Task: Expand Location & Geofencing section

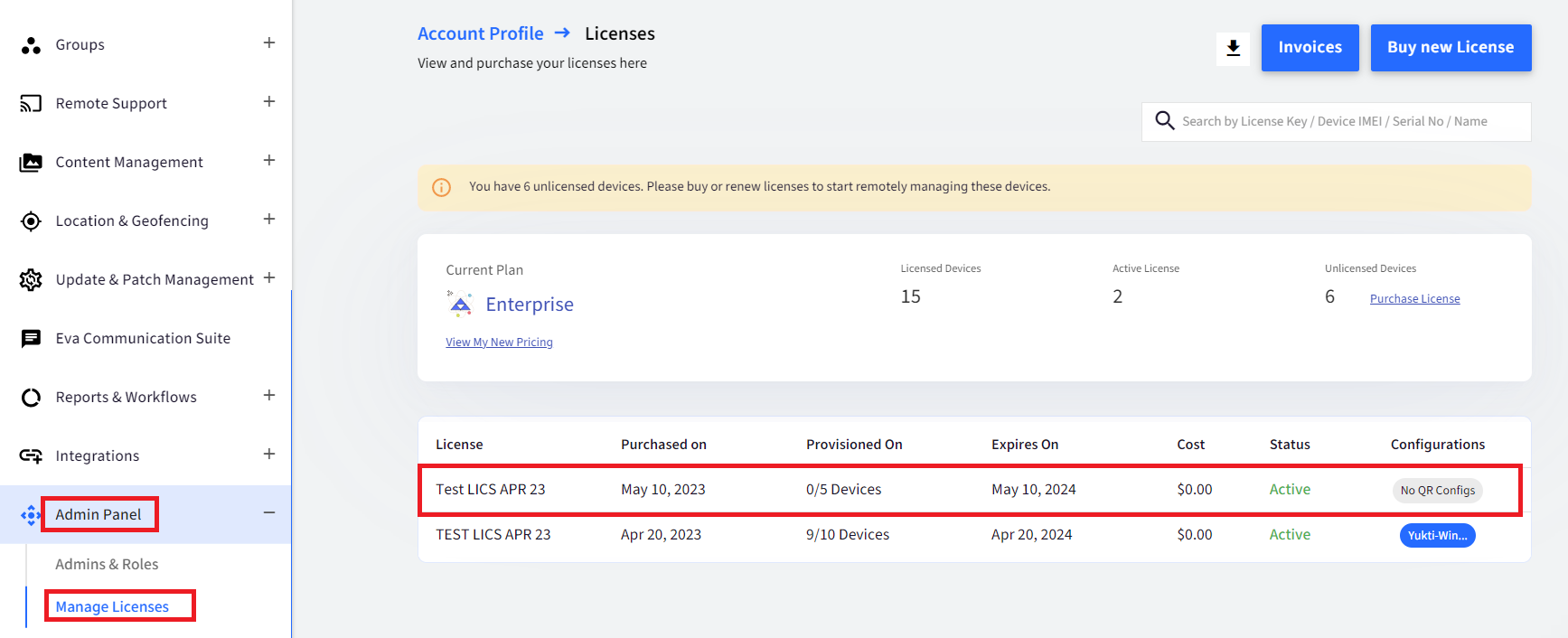Action: click(269, 220)
